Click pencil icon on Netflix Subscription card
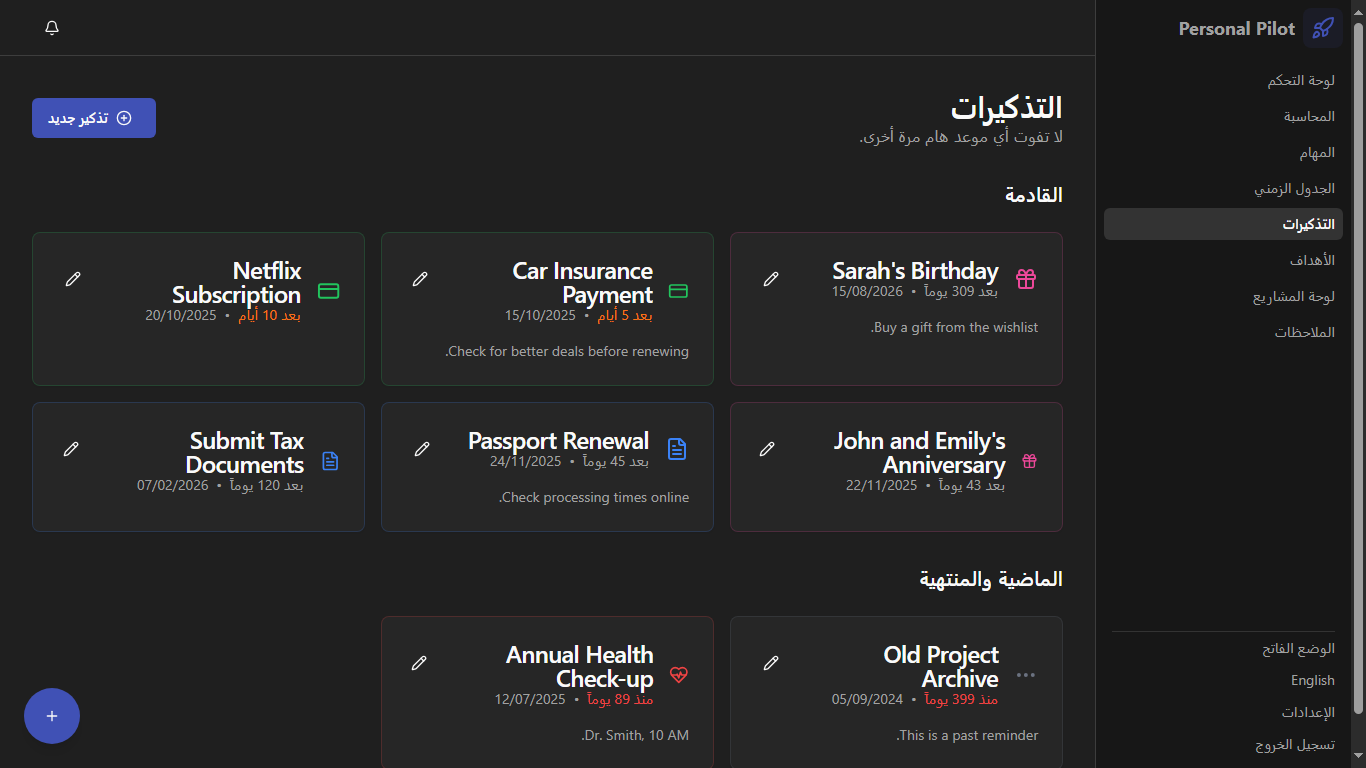 pyautogui.click(x=72, y=279)
